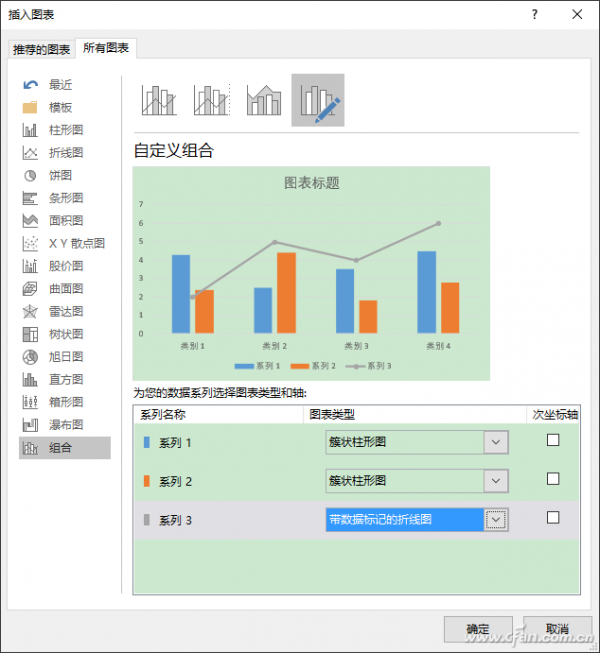Image resolution: width=600 pixels, height=653 pixels.
Task: Click the 次坐标轴 column header
Action: pos(555,415)
